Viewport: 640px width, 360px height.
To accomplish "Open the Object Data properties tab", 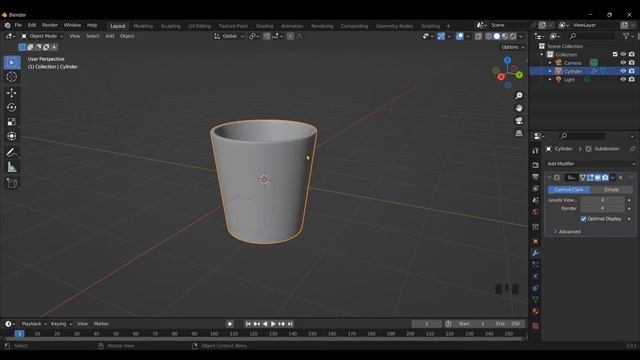I will 536,300.
